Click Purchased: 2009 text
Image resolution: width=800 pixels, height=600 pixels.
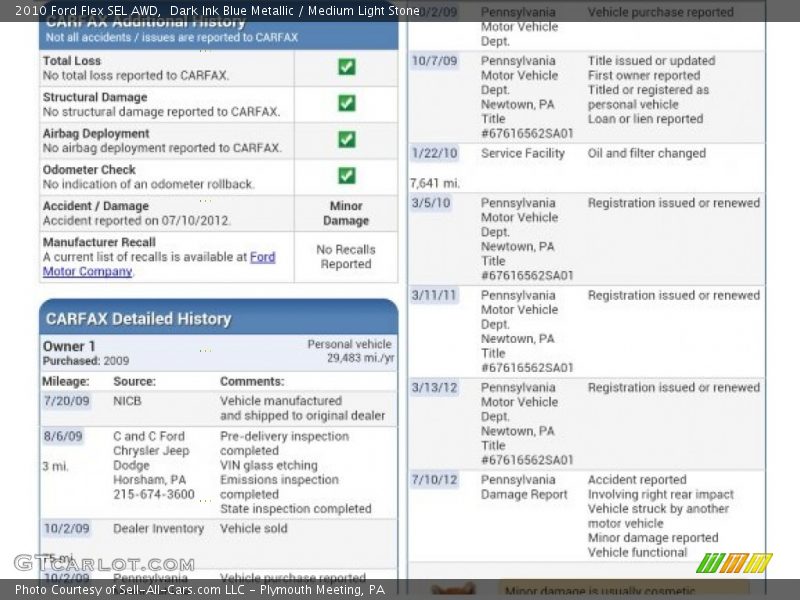(x=86, y=361)
